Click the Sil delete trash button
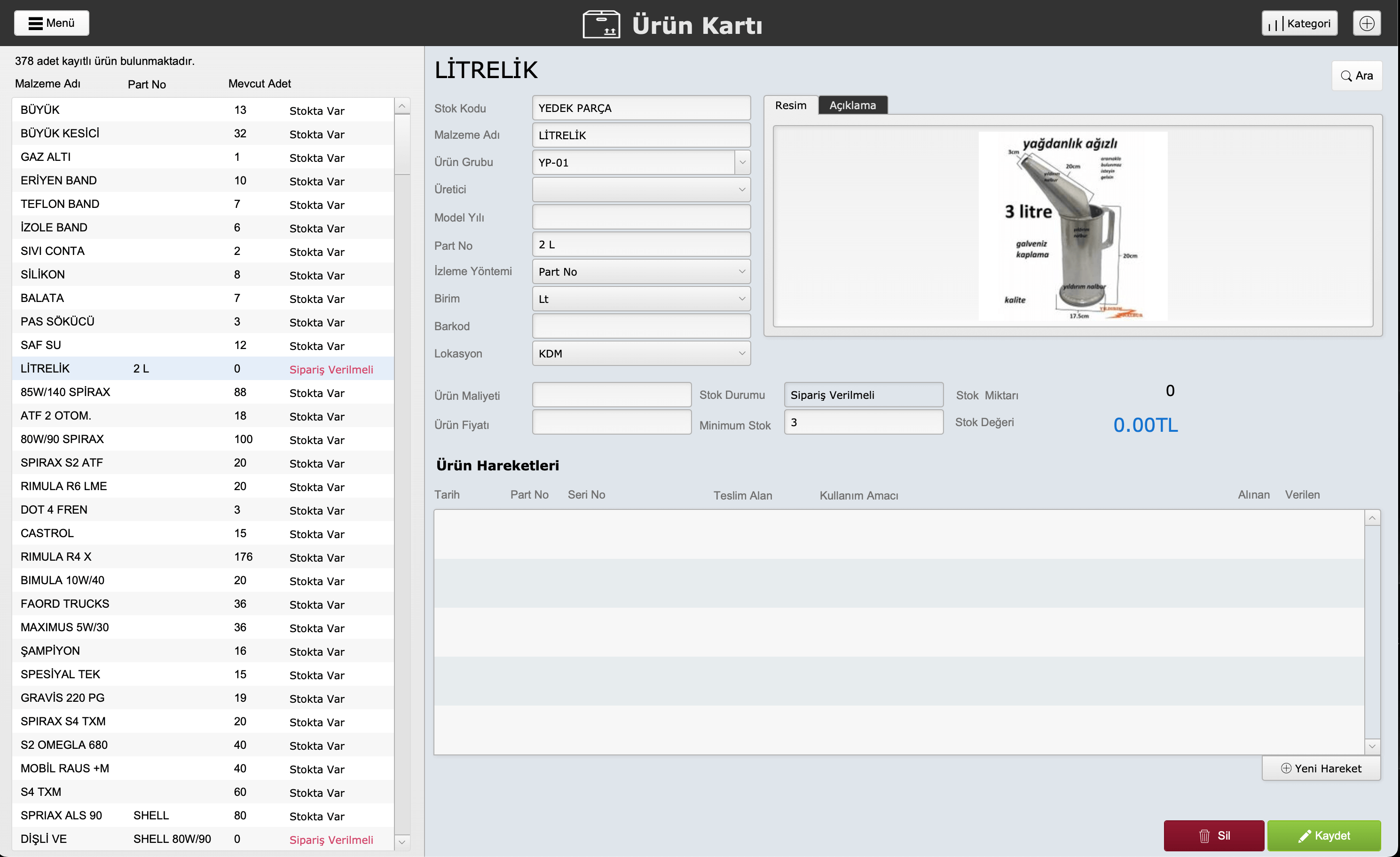1400x857 pixels. click(1214, 835)
